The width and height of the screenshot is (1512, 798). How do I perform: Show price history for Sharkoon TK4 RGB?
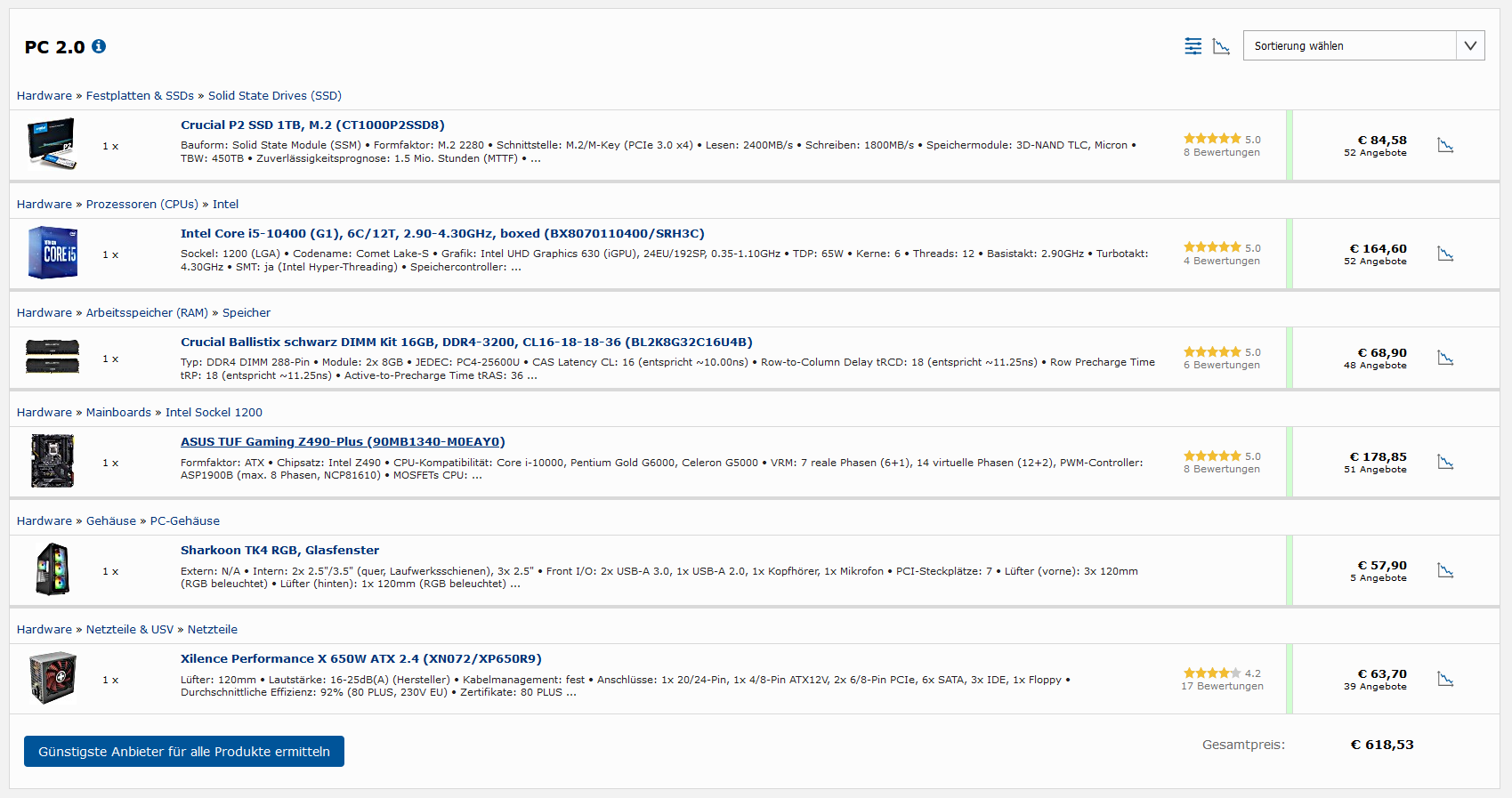point(1445,570)
